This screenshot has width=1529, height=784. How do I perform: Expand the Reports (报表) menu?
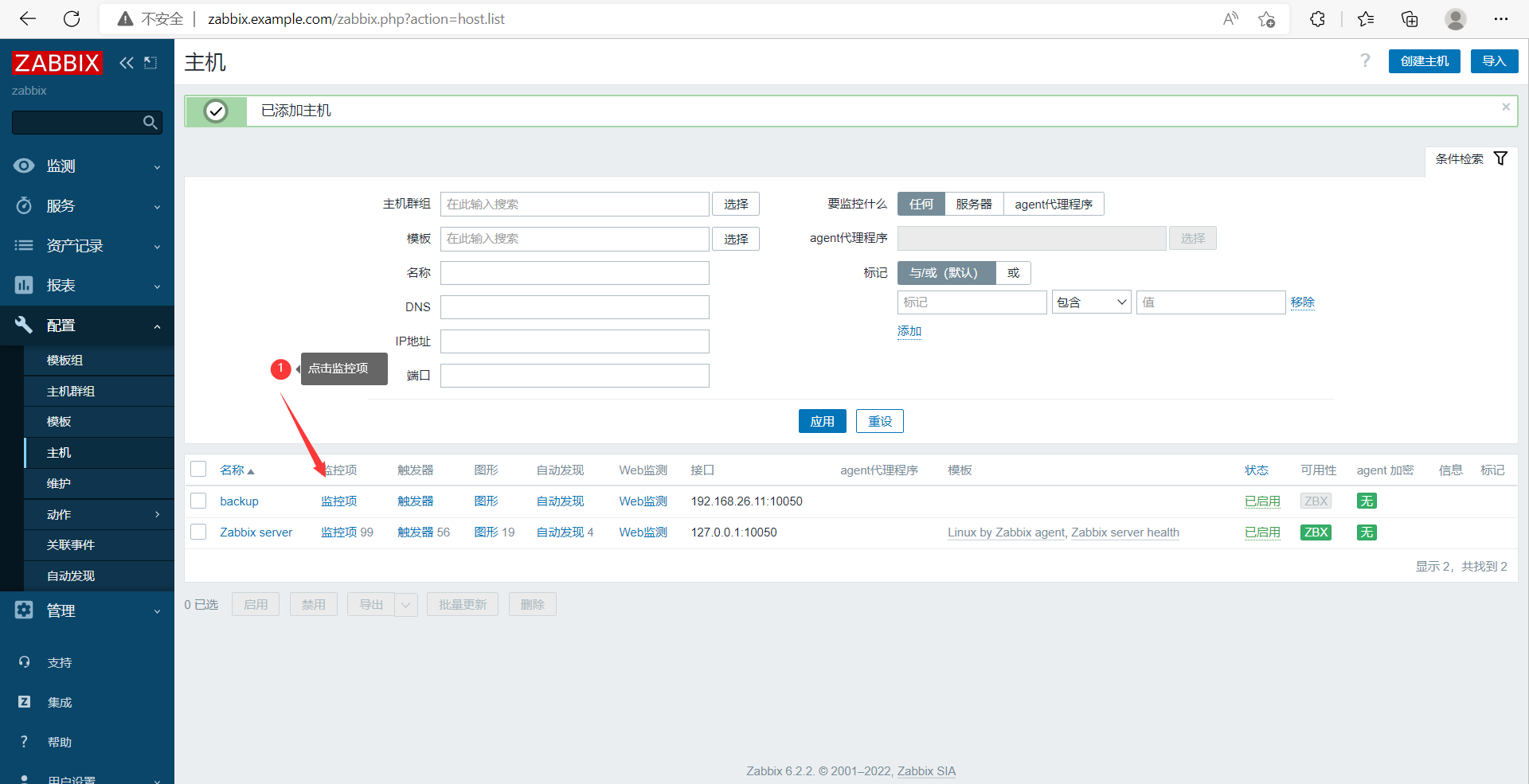click(x=87, y=285)
